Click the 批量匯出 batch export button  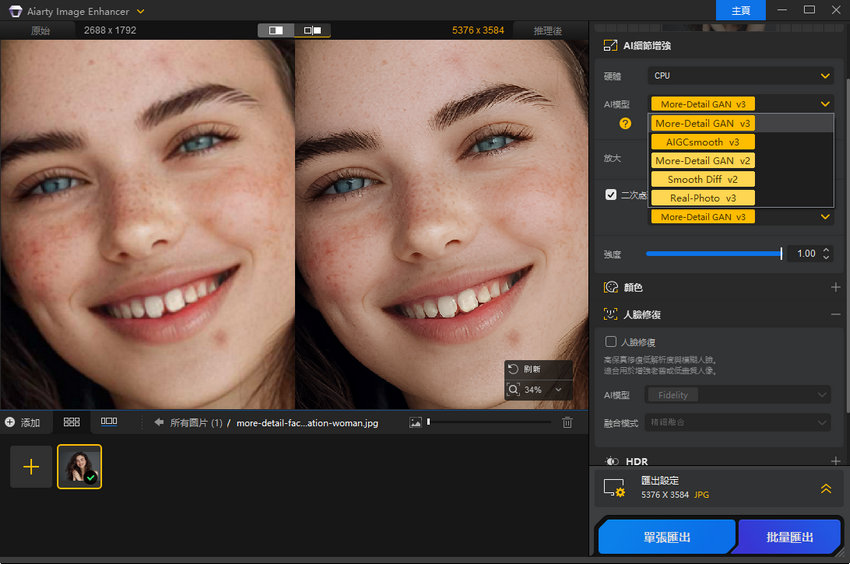point(789,537)
